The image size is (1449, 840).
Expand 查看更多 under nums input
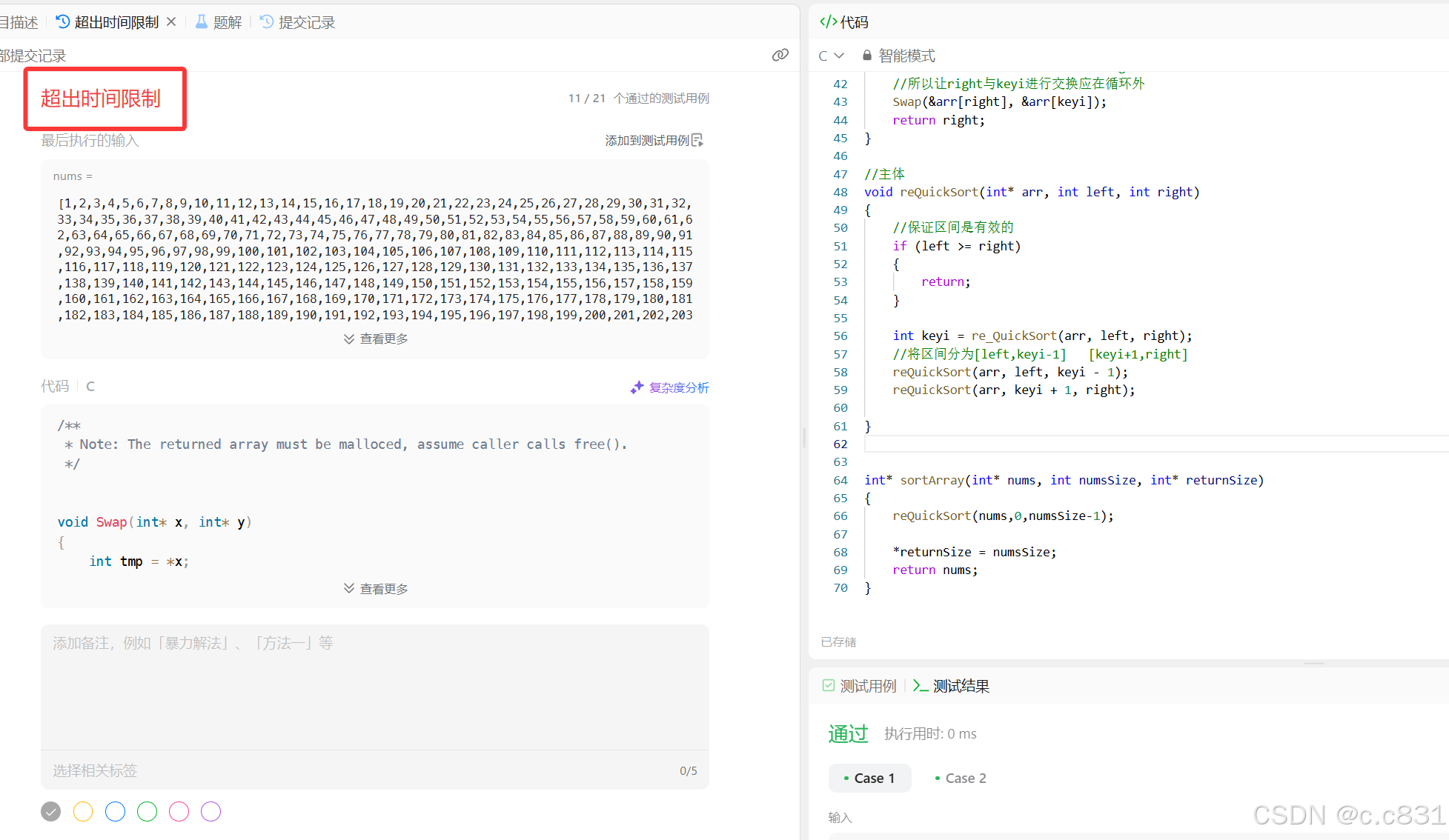(376, 339)
